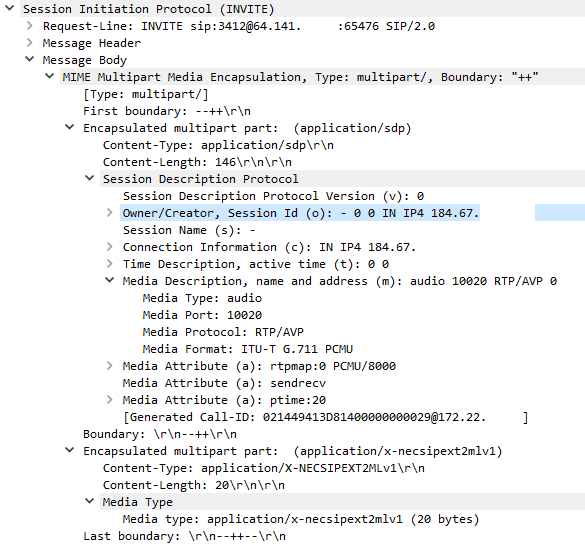
Task: Select Encapsulated multipart part x-necsipext2mlv1 line
Action: (x=293, y=451)
